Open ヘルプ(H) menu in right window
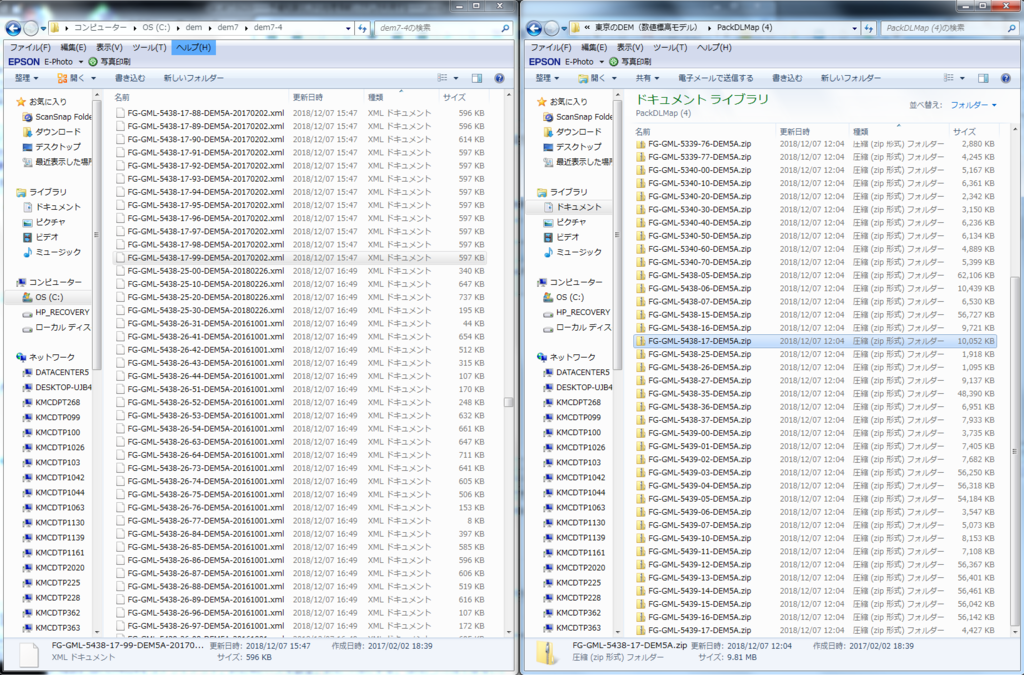Screen dimensions: 1024x675 point(714,48)
